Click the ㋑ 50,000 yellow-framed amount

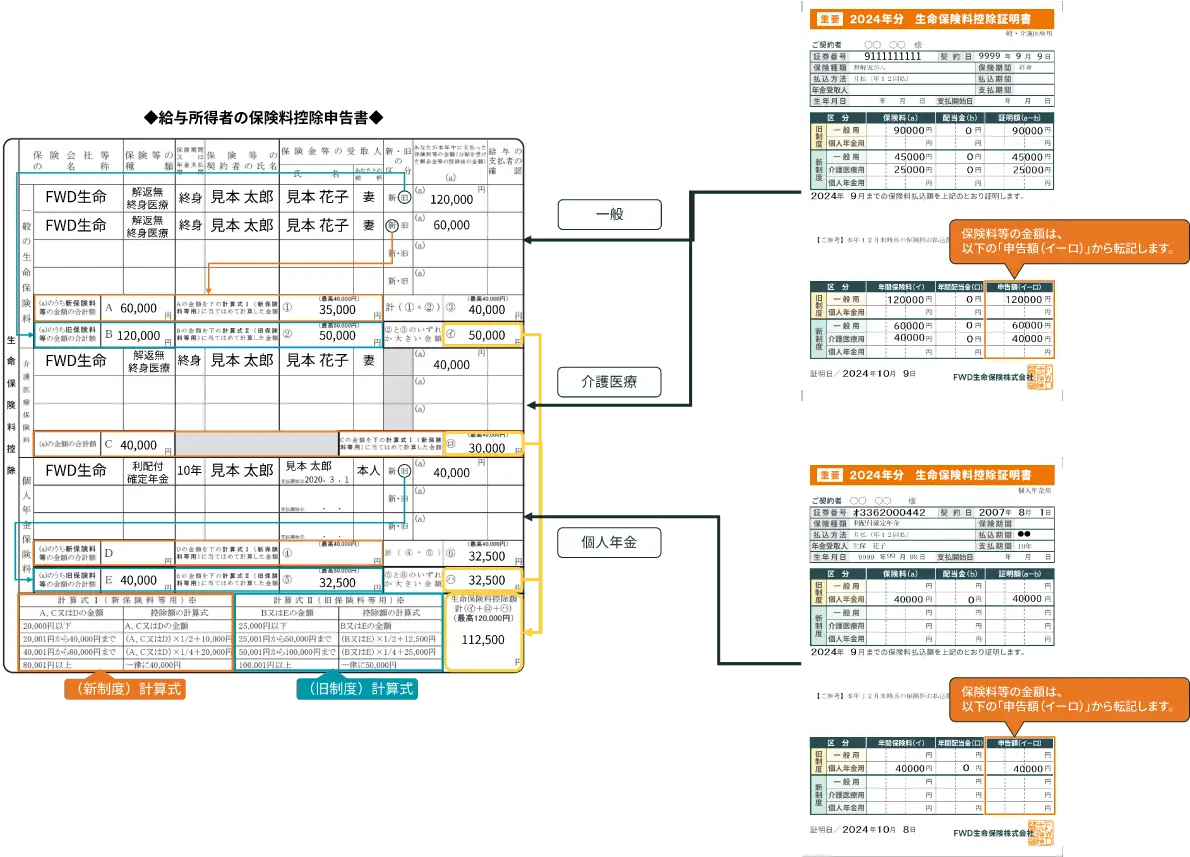pyautogui.click(x=483, y=335)
